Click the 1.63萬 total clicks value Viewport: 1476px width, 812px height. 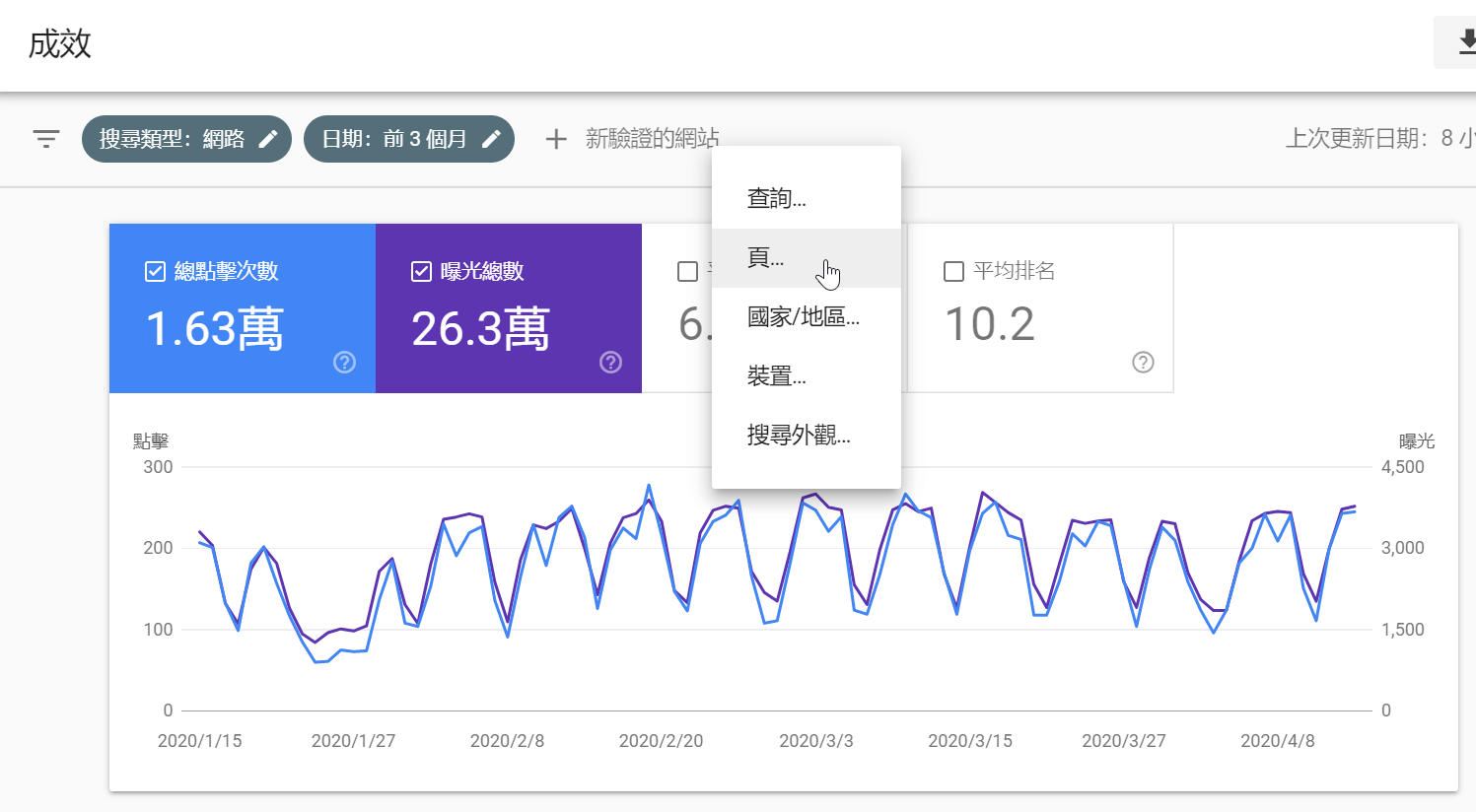point(215,329)
